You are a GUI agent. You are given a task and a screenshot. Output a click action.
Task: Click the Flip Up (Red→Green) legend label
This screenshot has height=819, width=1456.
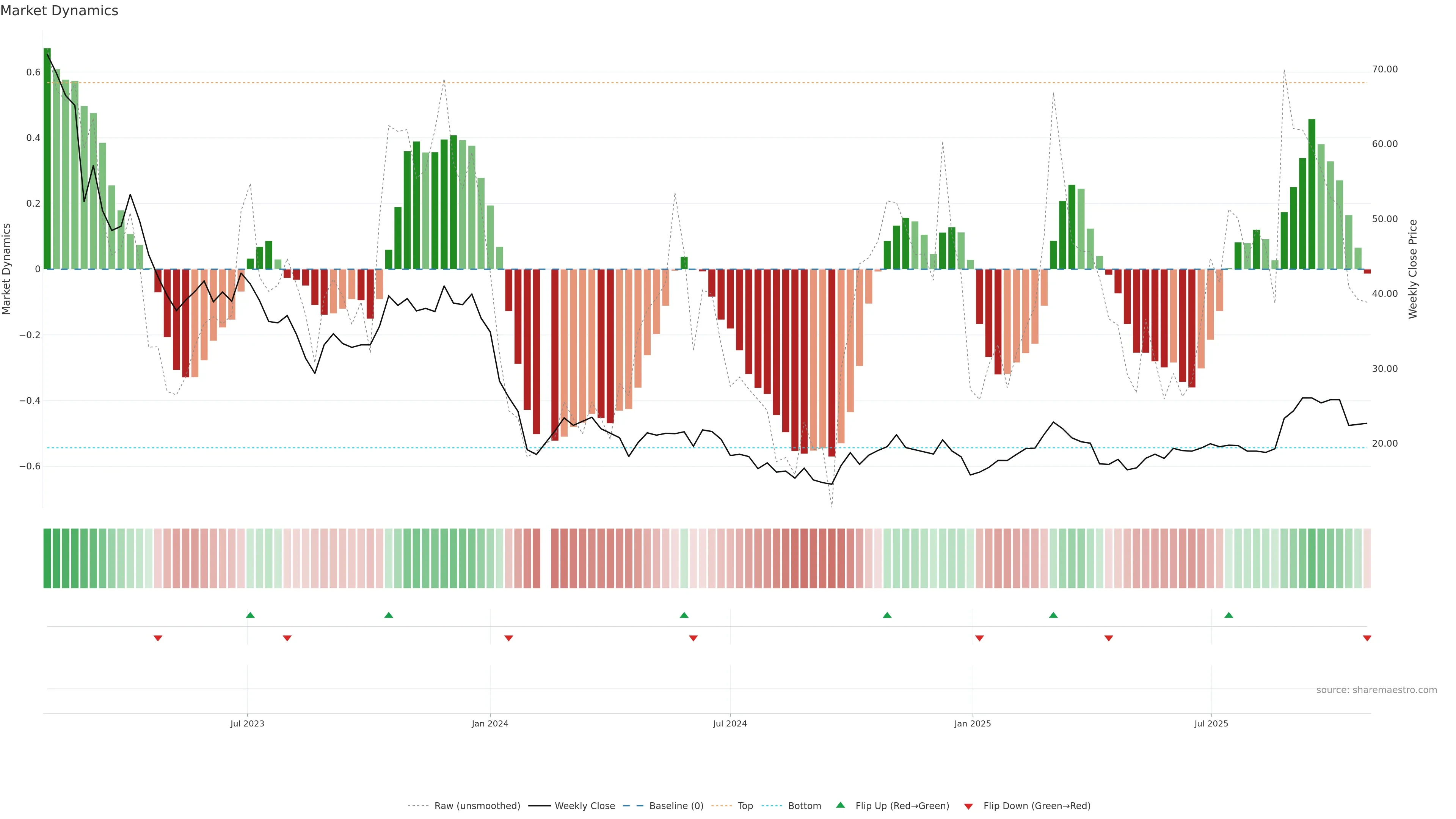pyautogui.click(x=902, y=806)
